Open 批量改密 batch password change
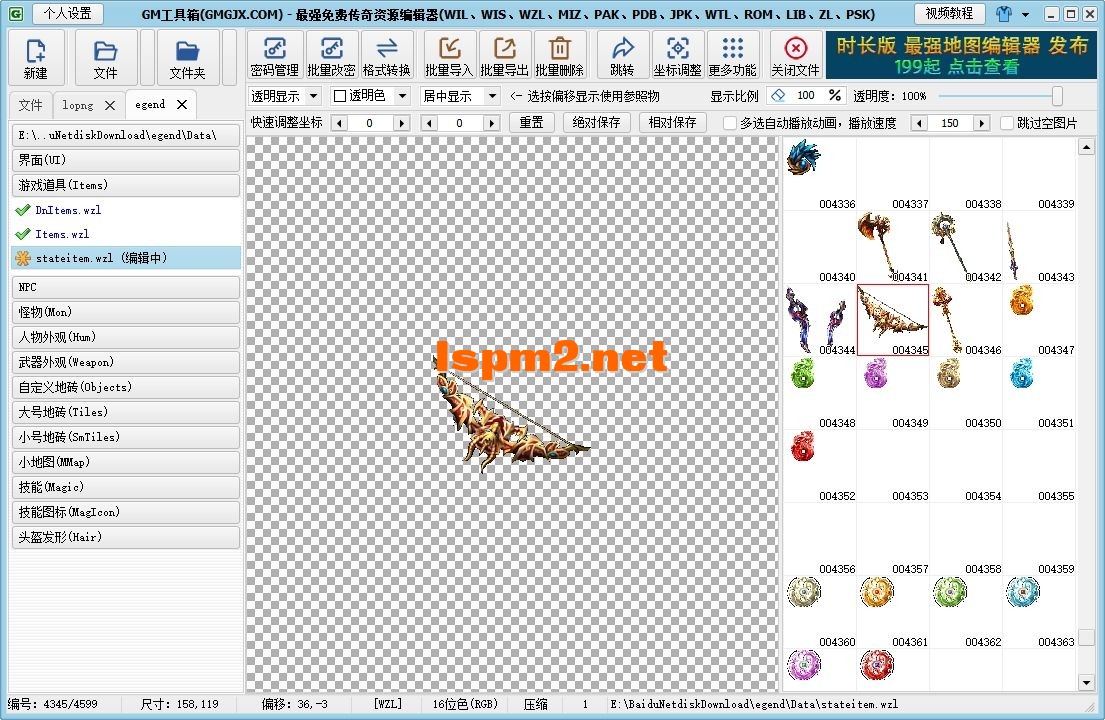 click(331, 55)
